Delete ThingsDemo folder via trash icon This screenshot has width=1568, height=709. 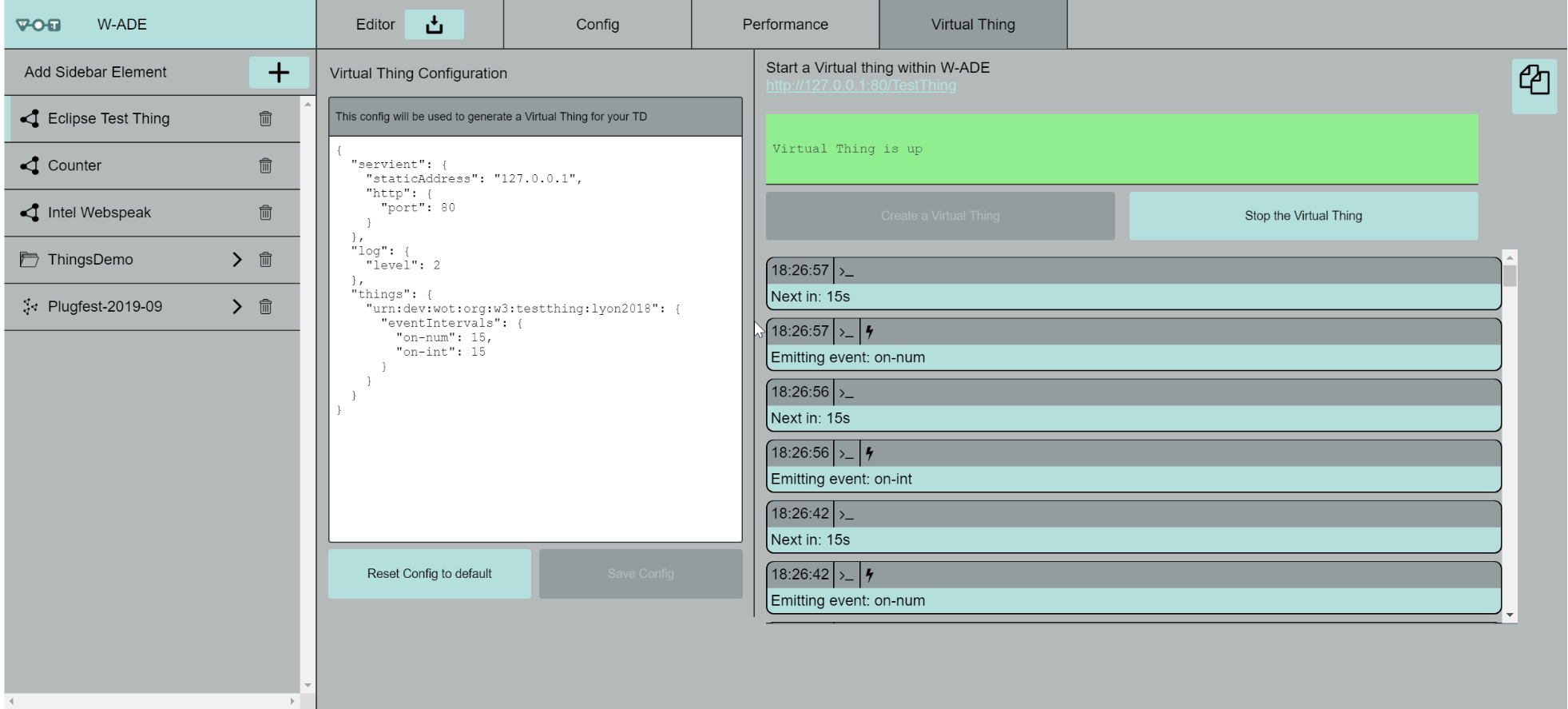[265, 260]
